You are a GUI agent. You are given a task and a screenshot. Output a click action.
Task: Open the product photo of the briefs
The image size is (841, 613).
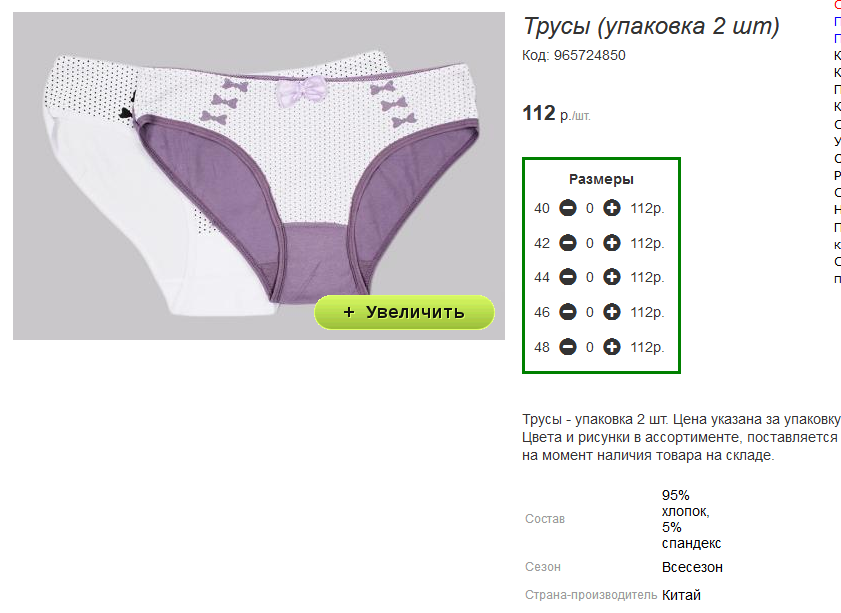pos(259,176)
